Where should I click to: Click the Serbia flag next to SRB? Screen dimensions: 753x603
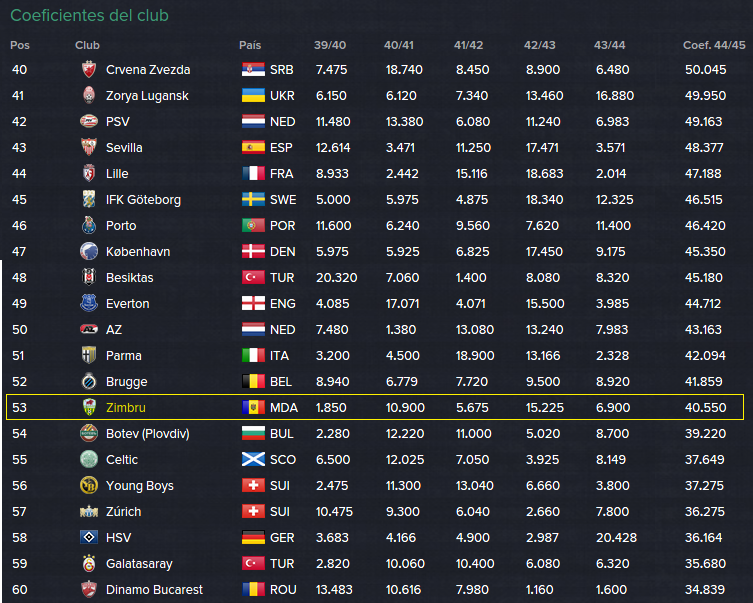pyautogui.click(x=253, y=70)
